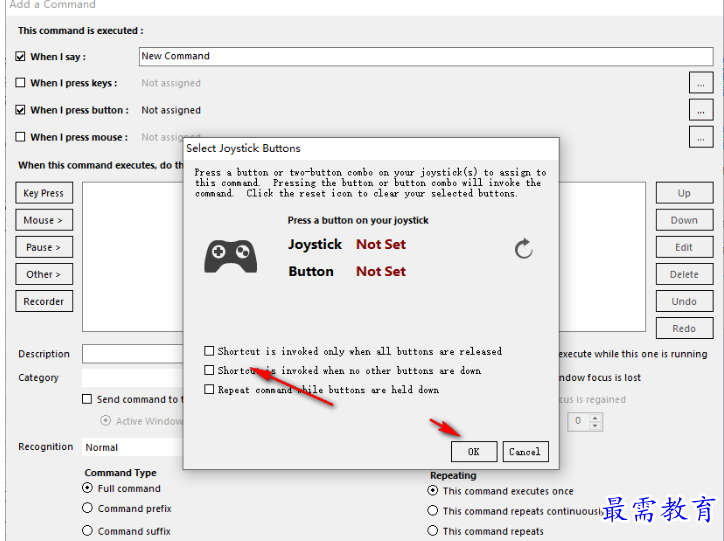Enable the 'Send command to' checkbox
Image resolution: width=724 pixels, height=541 pixels.
click(87, 399)
